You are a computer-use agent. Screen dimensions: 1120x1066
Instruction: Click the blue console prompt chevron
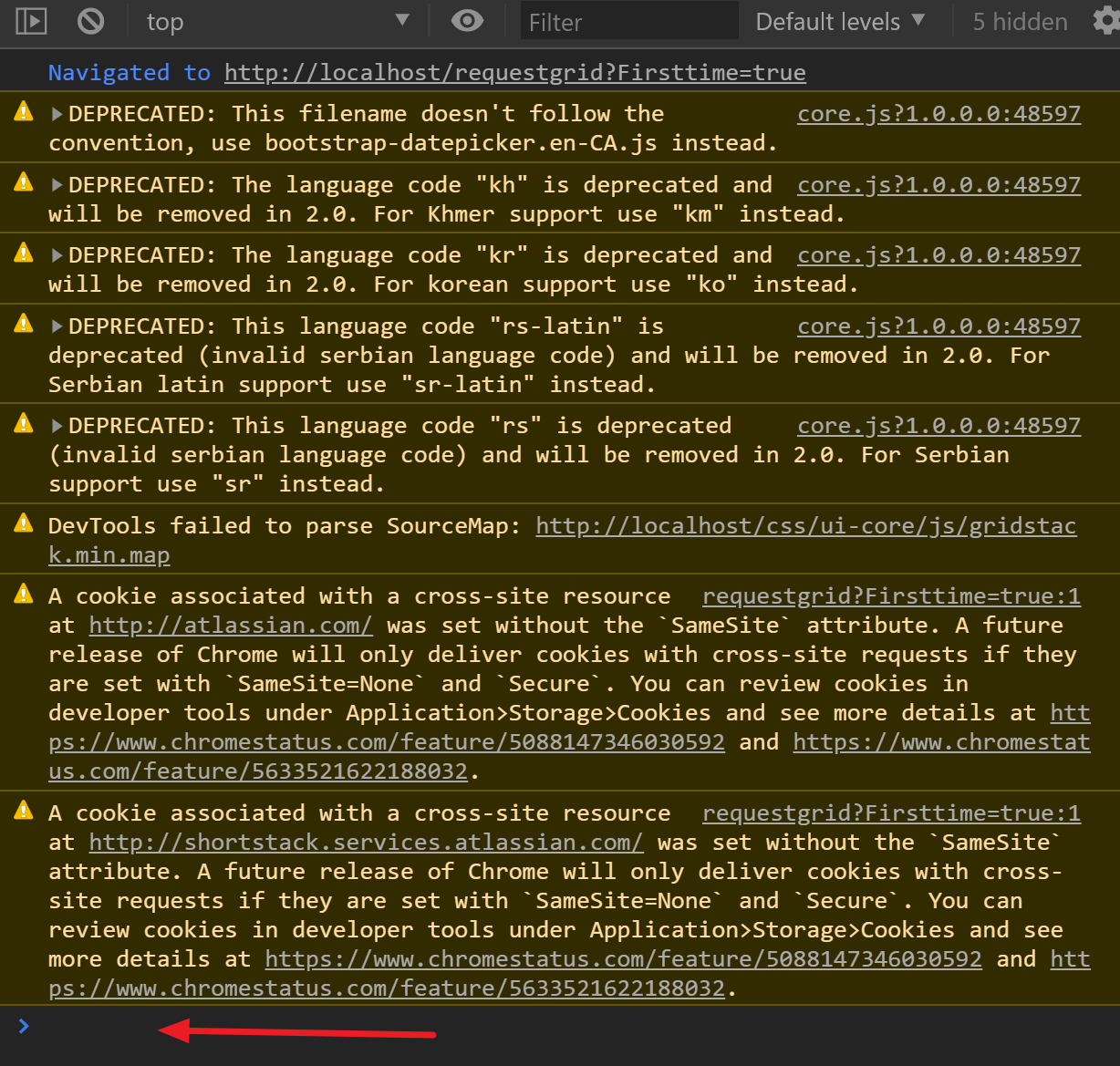coord(24,1027)
